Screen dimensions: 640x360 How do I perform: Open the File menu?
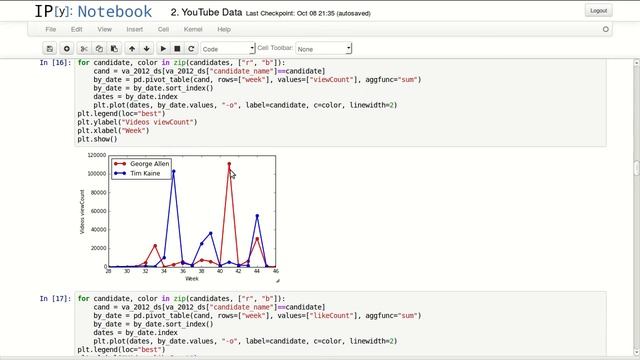(51, 29)
